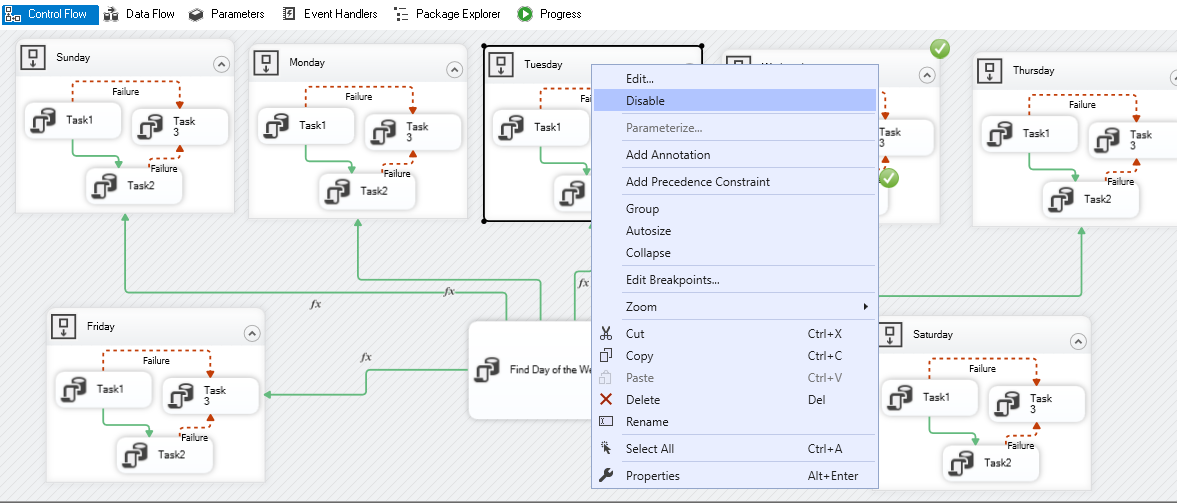Select Task 3 in the Thursday container
Screen dimensions: 1177x503
tap(1127, 140)
